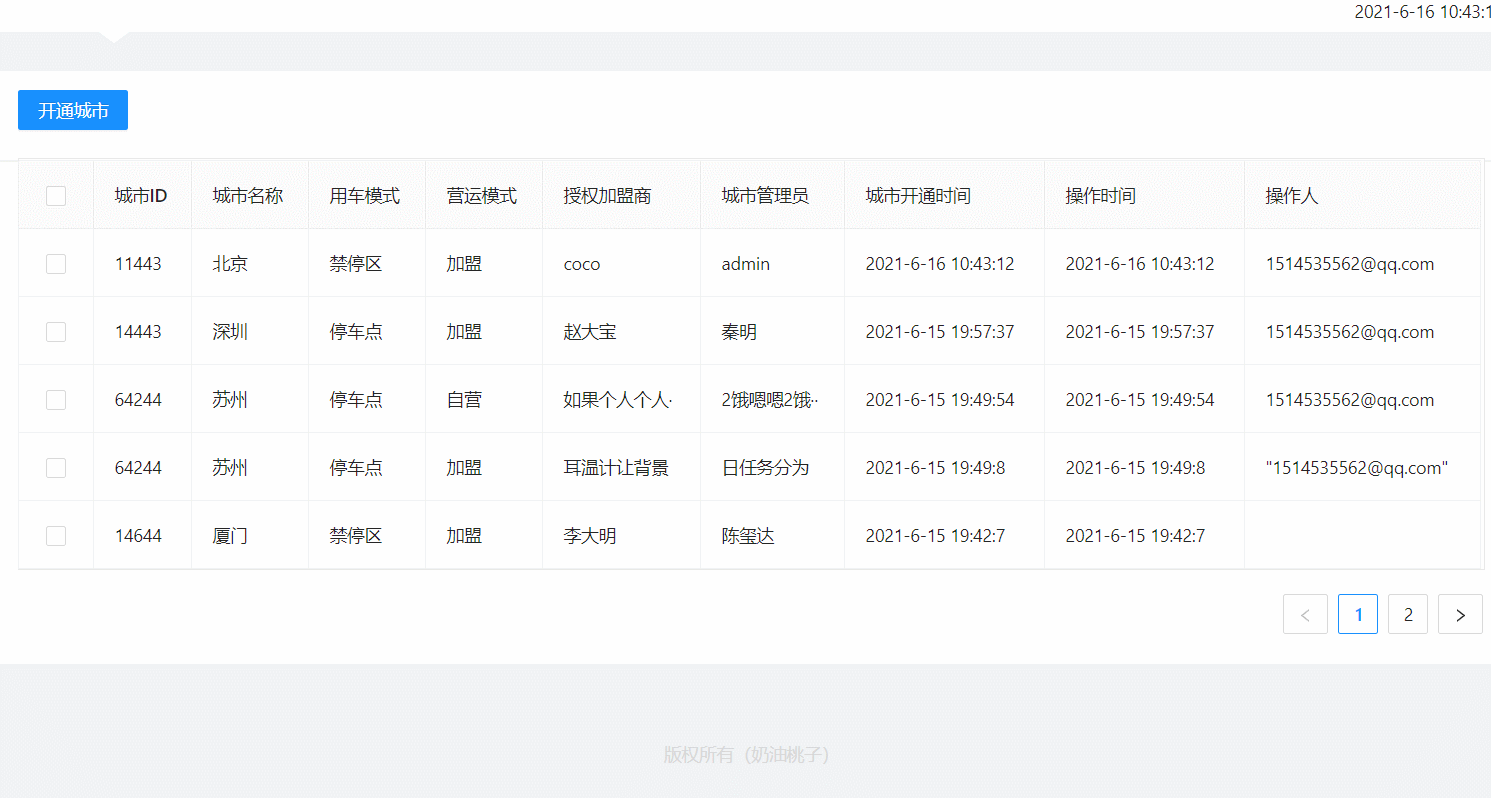1491x798 pixels.
Task: Click the next page arrow icon
Action: tap(1460, 614)
